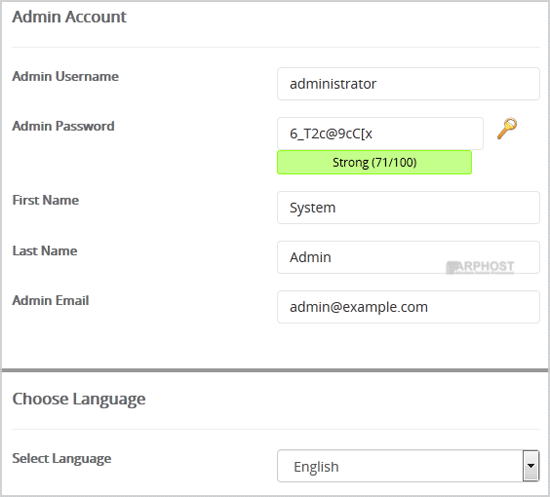Viewport: 550px width, 497px height.
Task: Click the Strong (71/100) strength bar
Action: coord(374,162)
